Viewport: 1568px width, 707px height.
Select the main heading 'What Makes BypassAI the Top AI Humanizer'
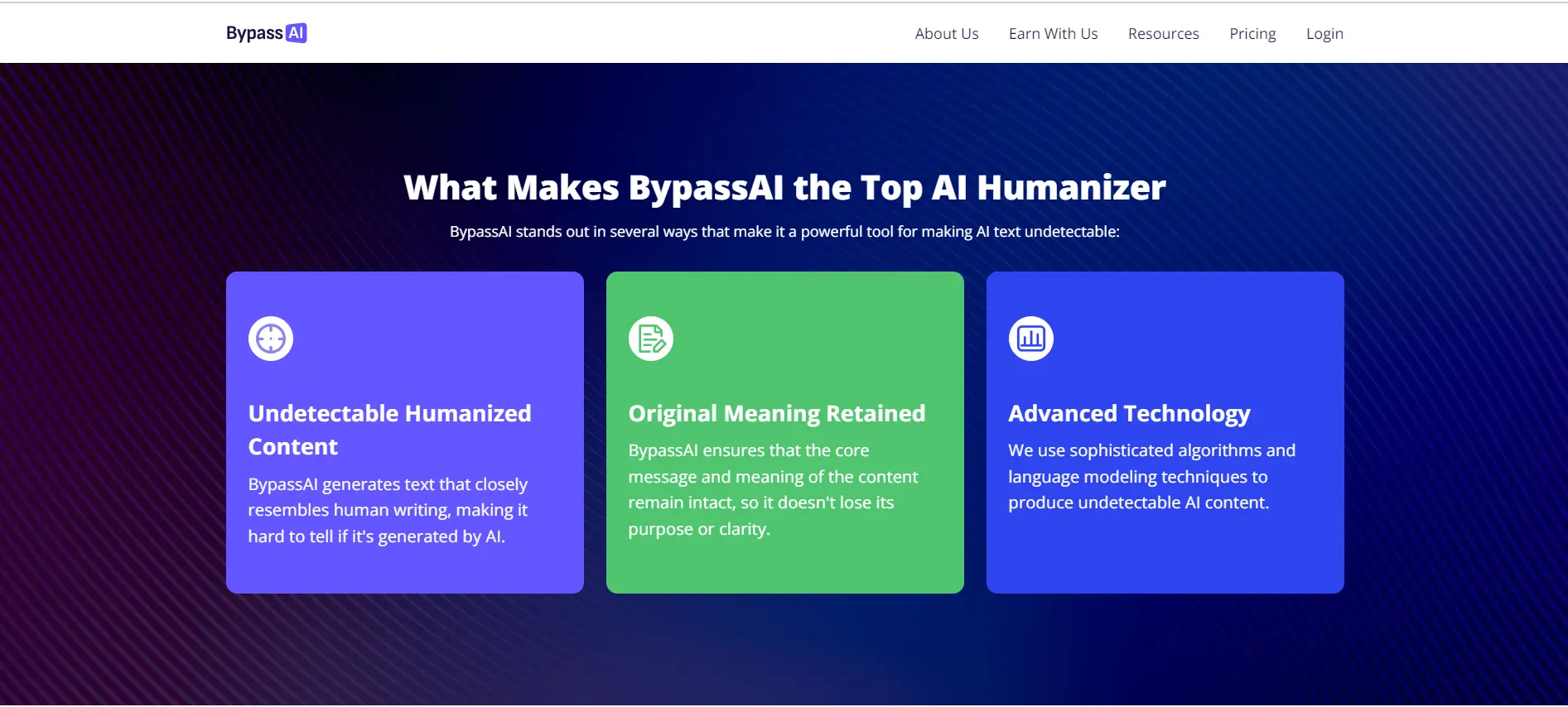click(x=784, y=188)
